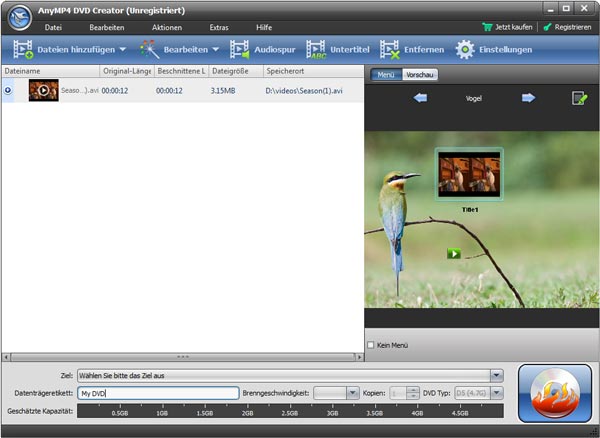The height and width of the screenshot is (438, 600).
Task: Toggle the radio button for Season(1).avi row
Action: click(x=8, y=90)
